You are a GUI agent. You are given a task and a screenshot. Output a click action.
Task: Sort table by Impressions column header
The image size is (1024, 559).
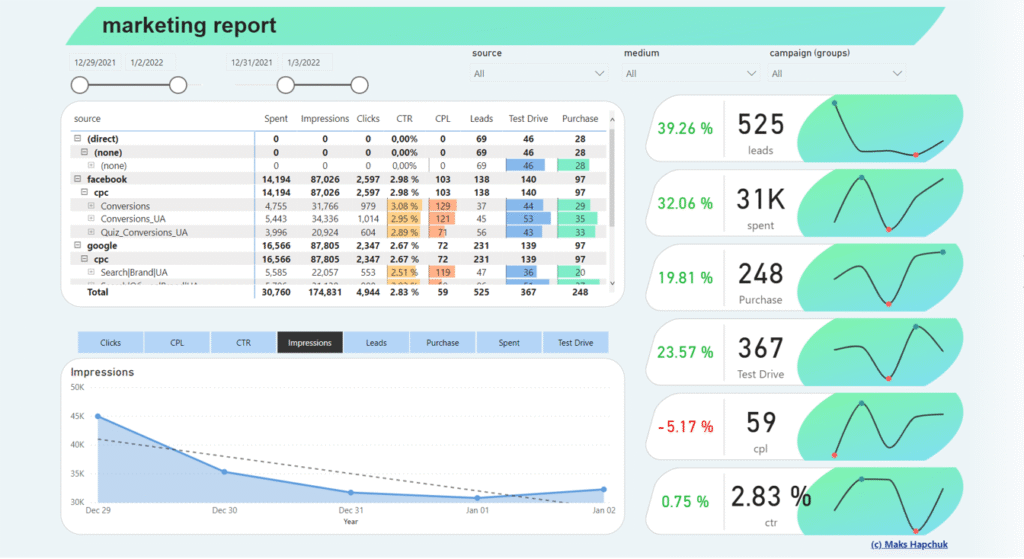pyautogui.click(x=323, y=119)
